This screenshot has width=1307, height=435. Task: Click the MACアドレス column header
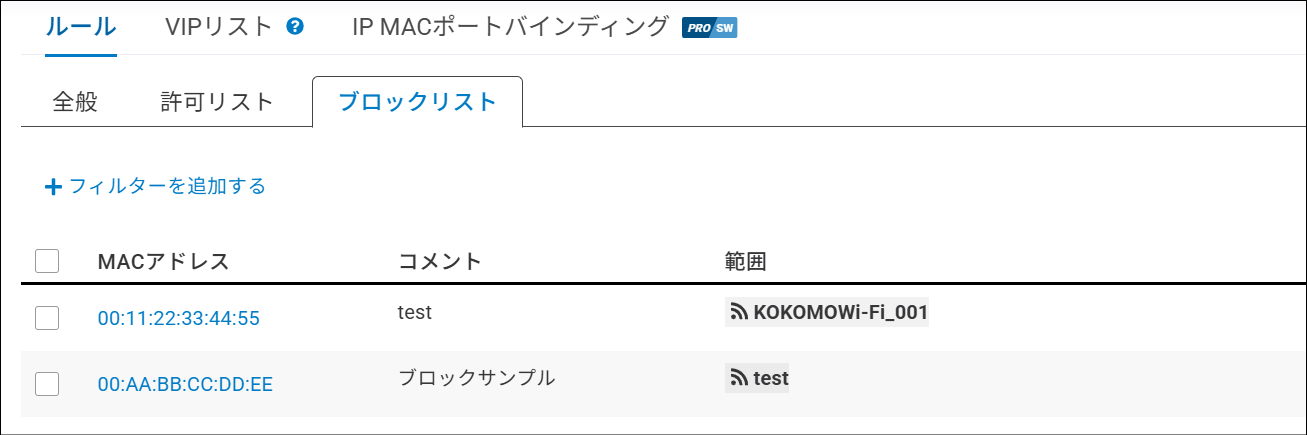[164, 262]
